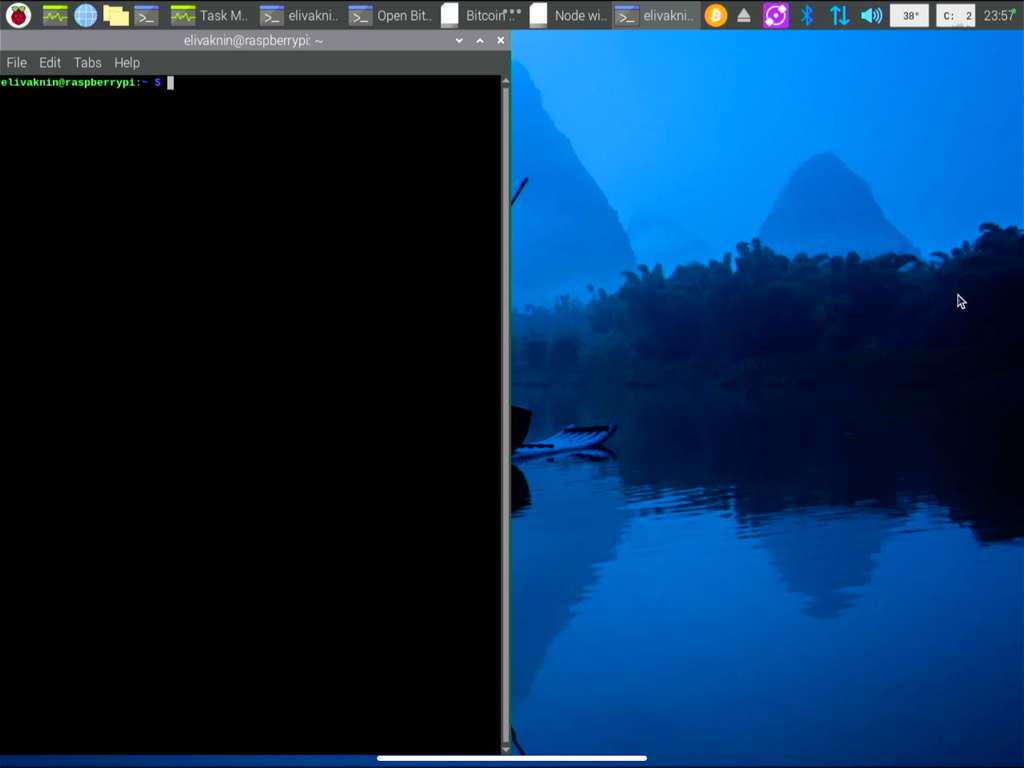
Task: Click the terminal's horizontal scrollbar
Action: pos(510,756)
